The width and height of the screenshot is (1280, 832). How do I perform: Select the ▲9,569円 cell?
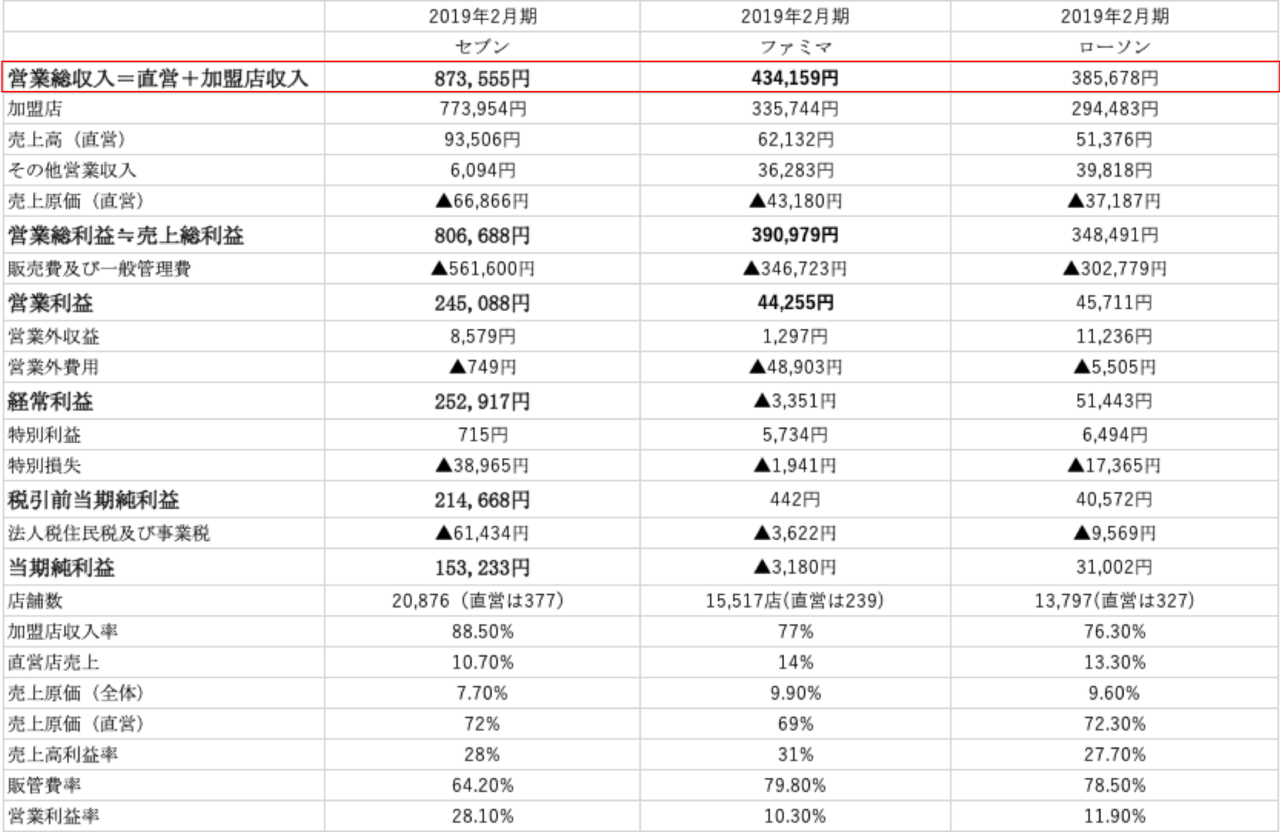(1115, 533)
